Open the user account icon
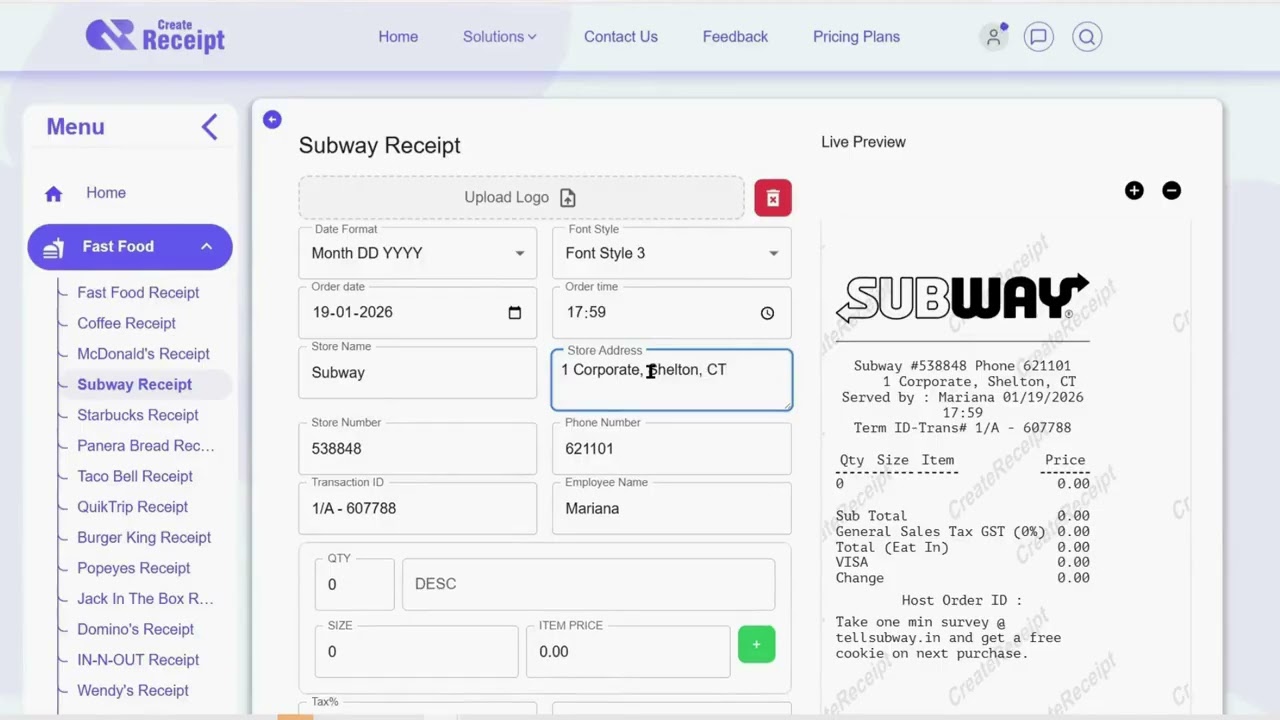 tap(993, 37)
